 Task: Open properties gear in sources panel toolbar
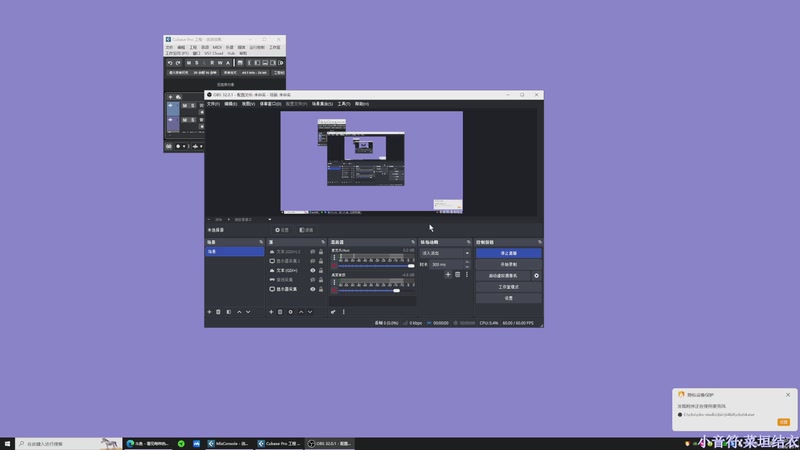point(291,312)
